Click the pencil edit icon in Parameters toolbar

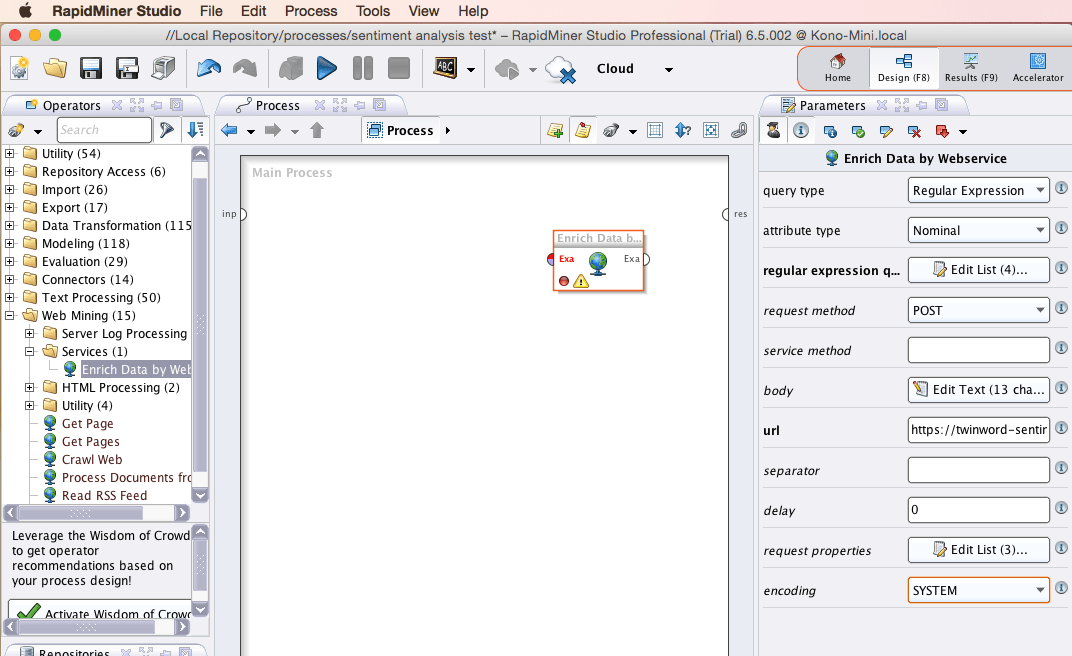[x=886, y=131]
